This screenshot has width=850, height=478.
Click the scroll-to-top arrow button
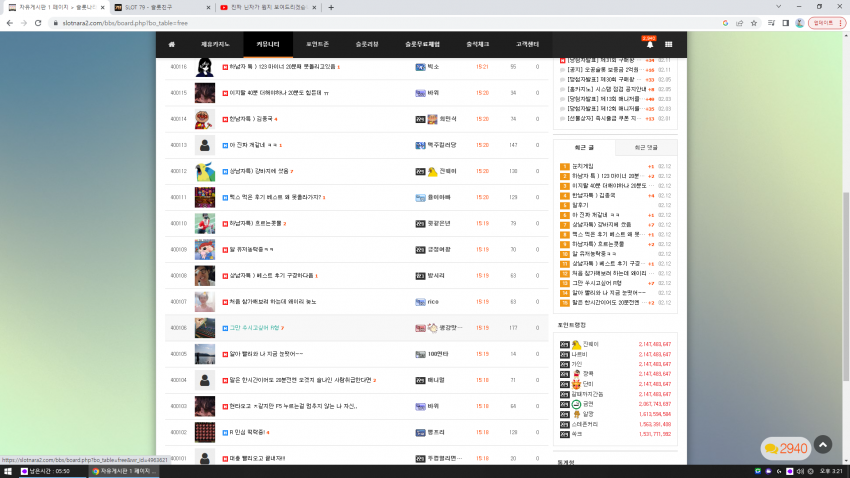823,445
